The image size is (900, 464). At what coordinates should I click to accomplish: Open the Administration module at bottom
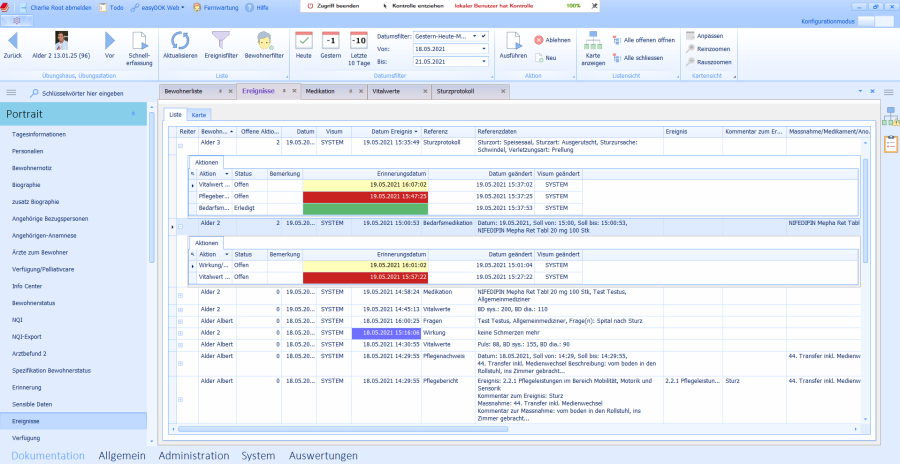click(193, 456)
